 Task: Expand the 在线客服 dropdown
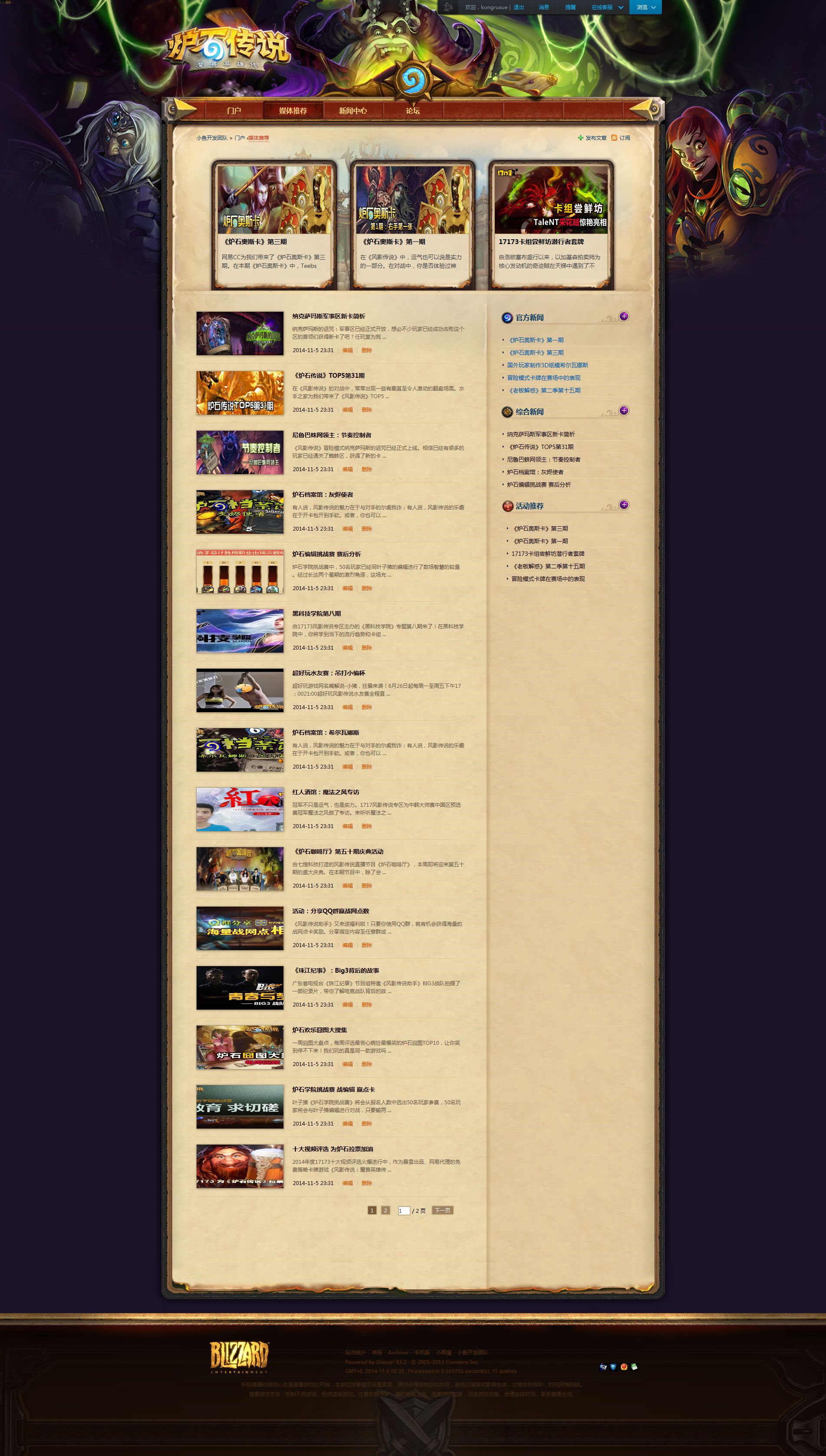(607, 7)
